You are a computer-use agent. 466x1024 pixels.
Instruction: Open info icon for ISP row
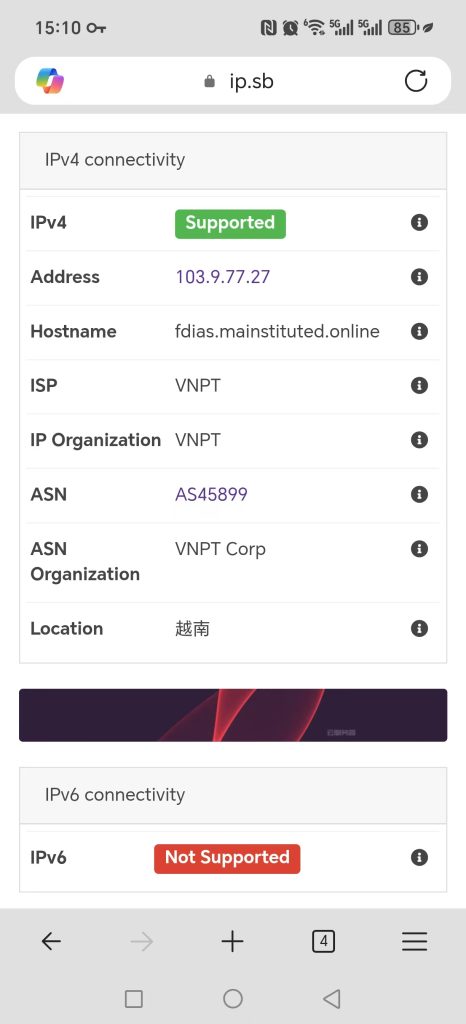tap(419, 385)
